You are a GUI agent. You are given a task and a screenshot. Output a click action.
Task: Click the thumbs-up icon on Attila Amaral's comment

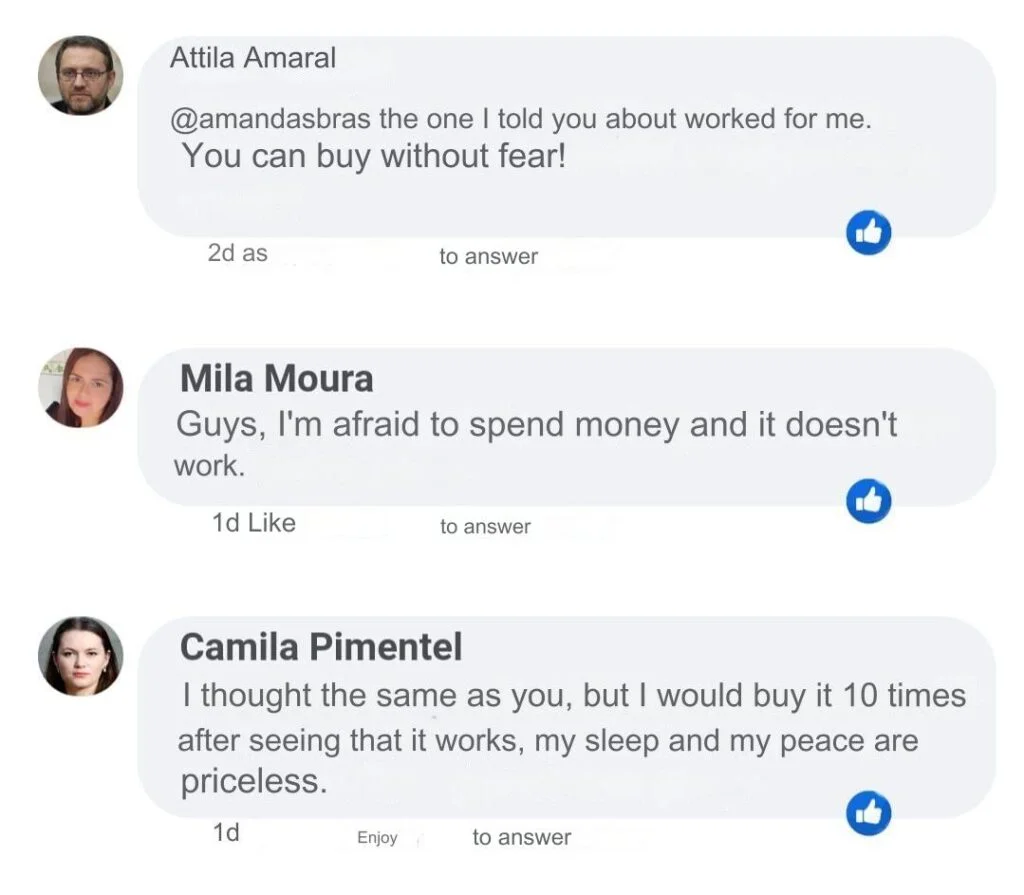pos(868,234)
